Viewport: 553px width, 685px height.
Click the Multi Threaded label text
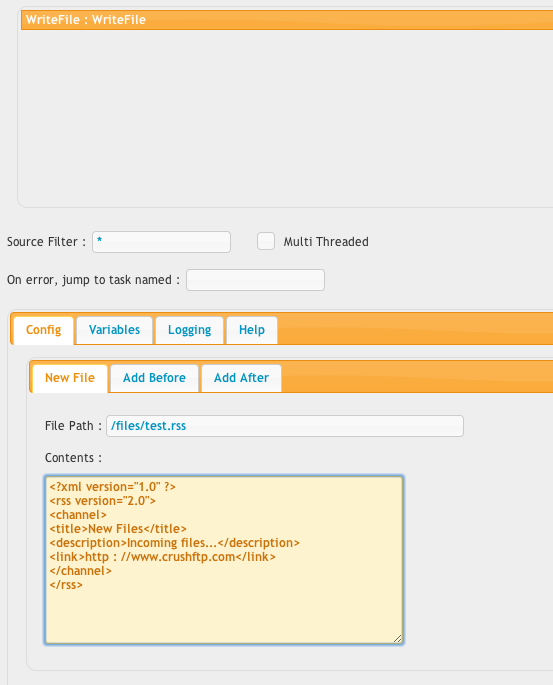pos(326,242)
